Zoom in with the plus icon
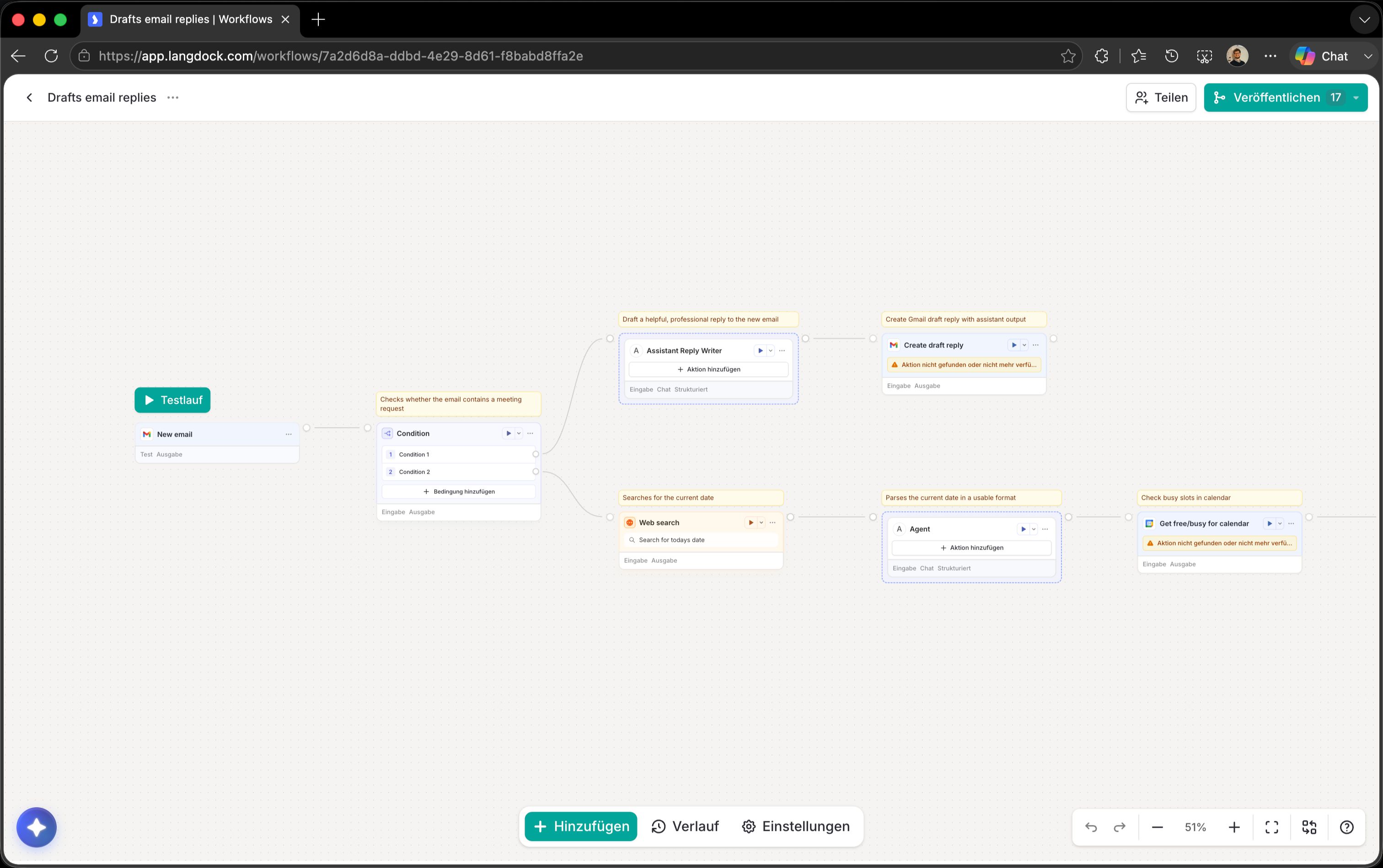Viewport: 1383px width, 868px height. pyautogui.click(x=1234, y=827)
